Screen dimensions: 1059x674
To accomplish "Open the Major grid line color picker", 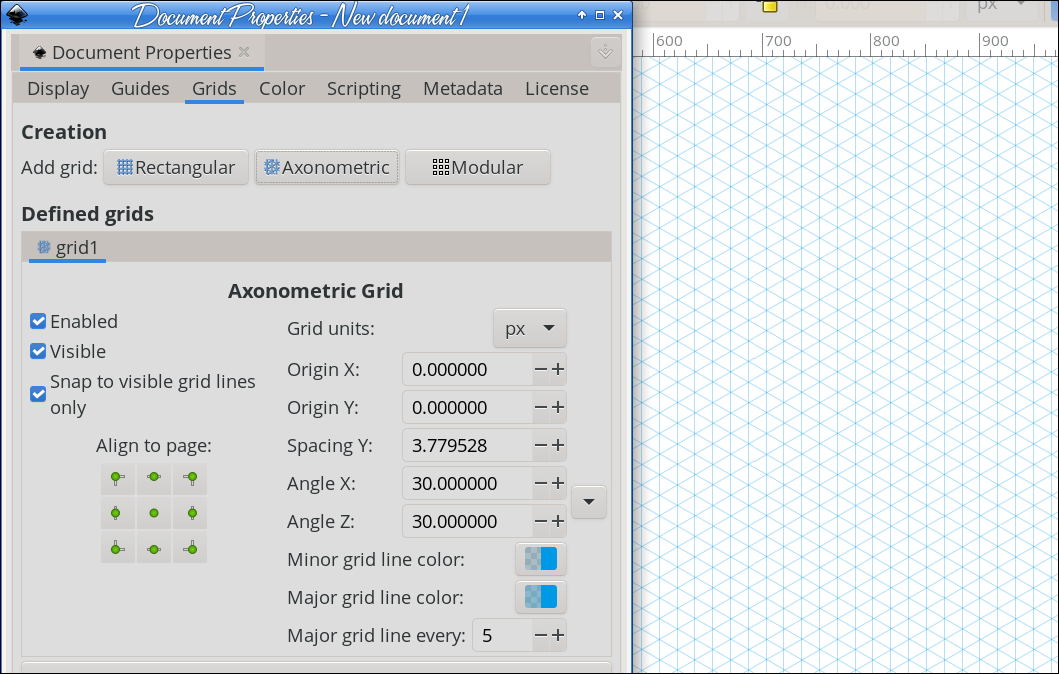I will (x=541, y=597).
